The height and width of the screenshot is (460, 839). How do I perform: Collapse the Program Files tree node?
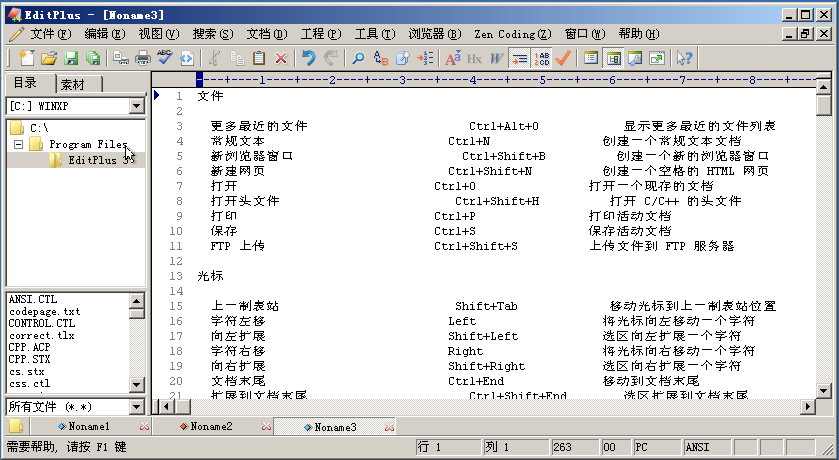tap(19, 144)
